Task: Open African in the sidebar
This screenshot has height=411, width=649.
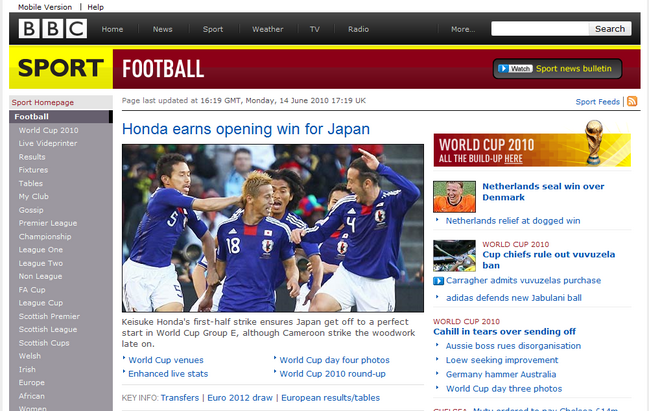Action: [x=31, y=396]
